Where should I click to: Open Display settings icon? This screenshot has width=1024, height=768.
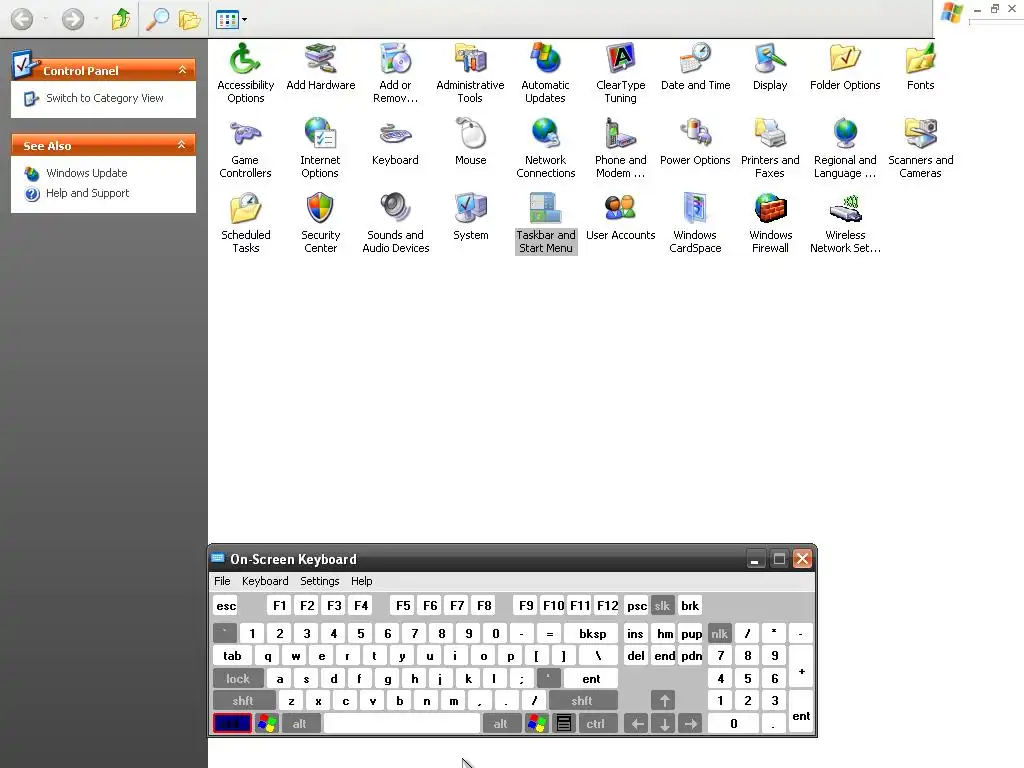tap(770, 67)
